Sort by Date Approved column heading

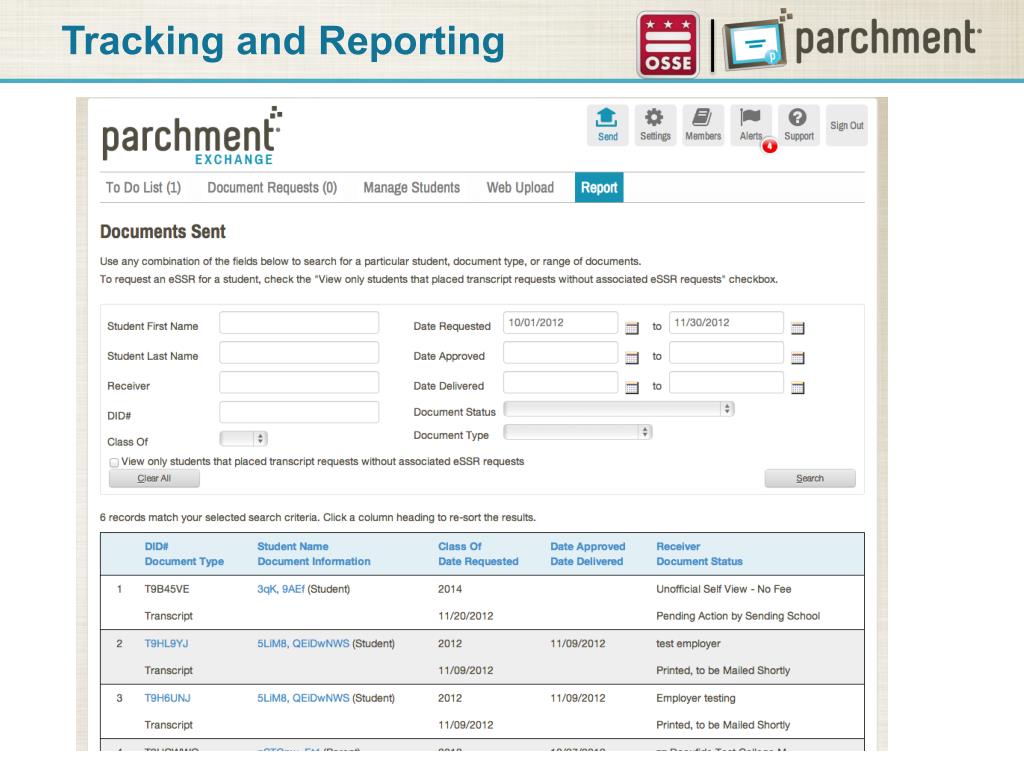click(x=588, y=547)
